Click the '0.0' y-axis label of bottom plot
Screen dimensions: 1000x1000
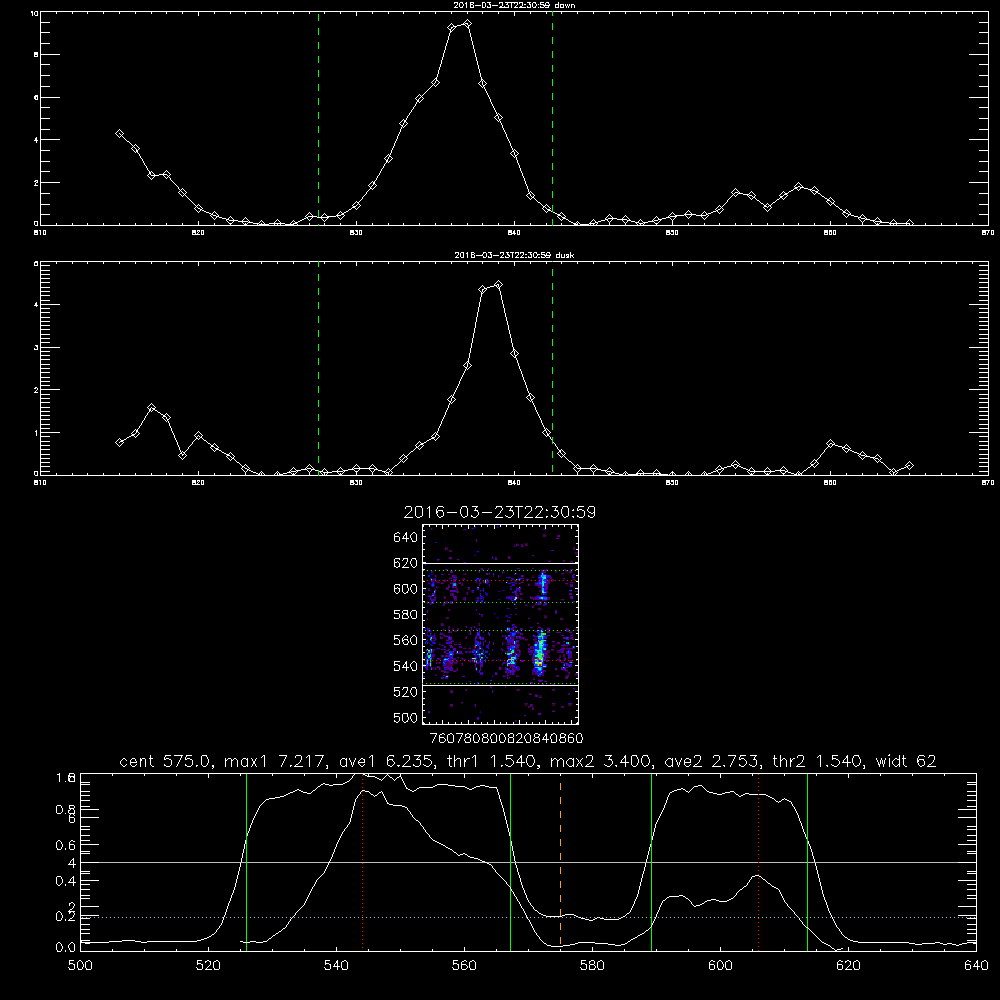click(66, 948)
